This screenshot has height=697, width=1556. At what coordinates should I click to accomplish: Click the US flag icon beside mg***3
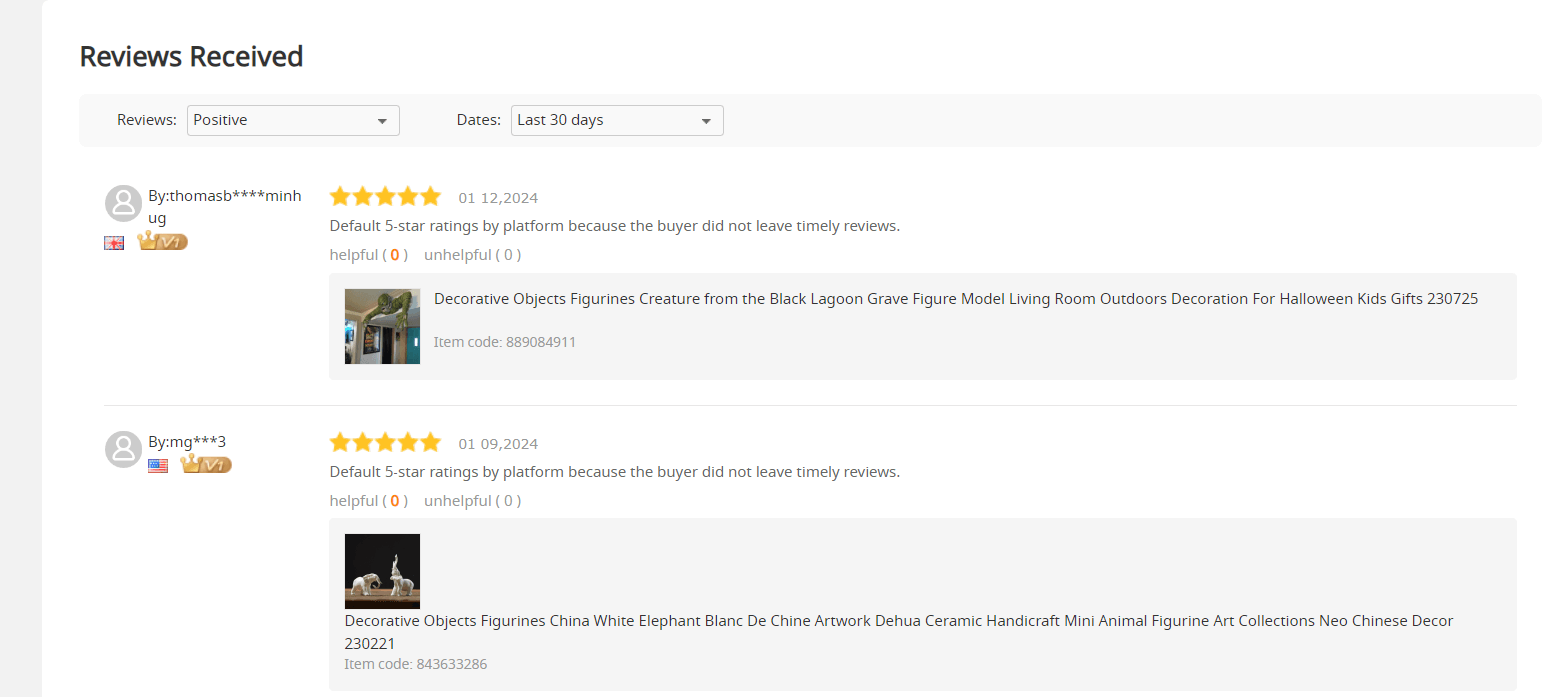(157, 464)
